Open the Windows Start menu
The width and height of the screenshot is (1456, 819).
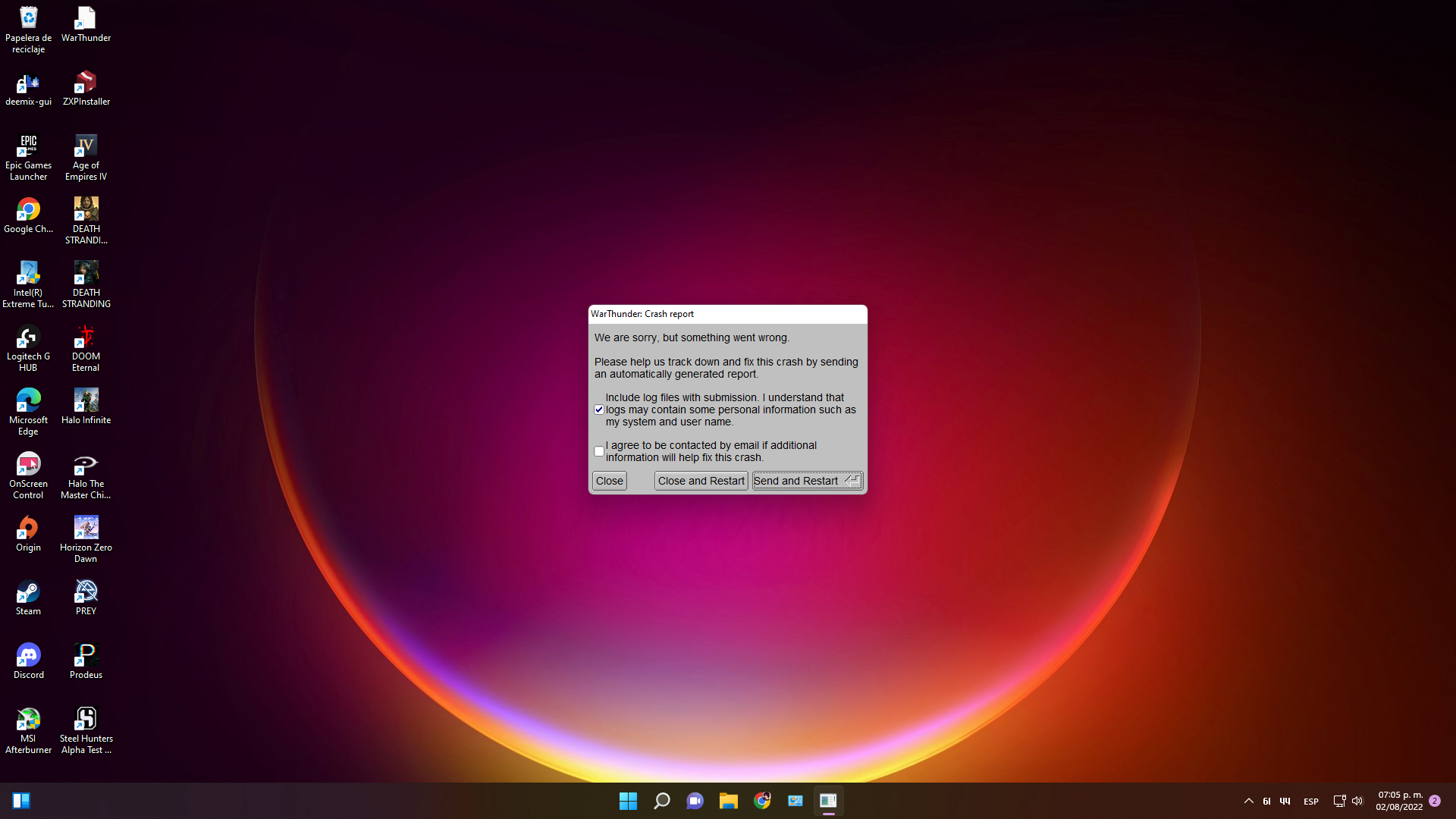click(628, 801)
